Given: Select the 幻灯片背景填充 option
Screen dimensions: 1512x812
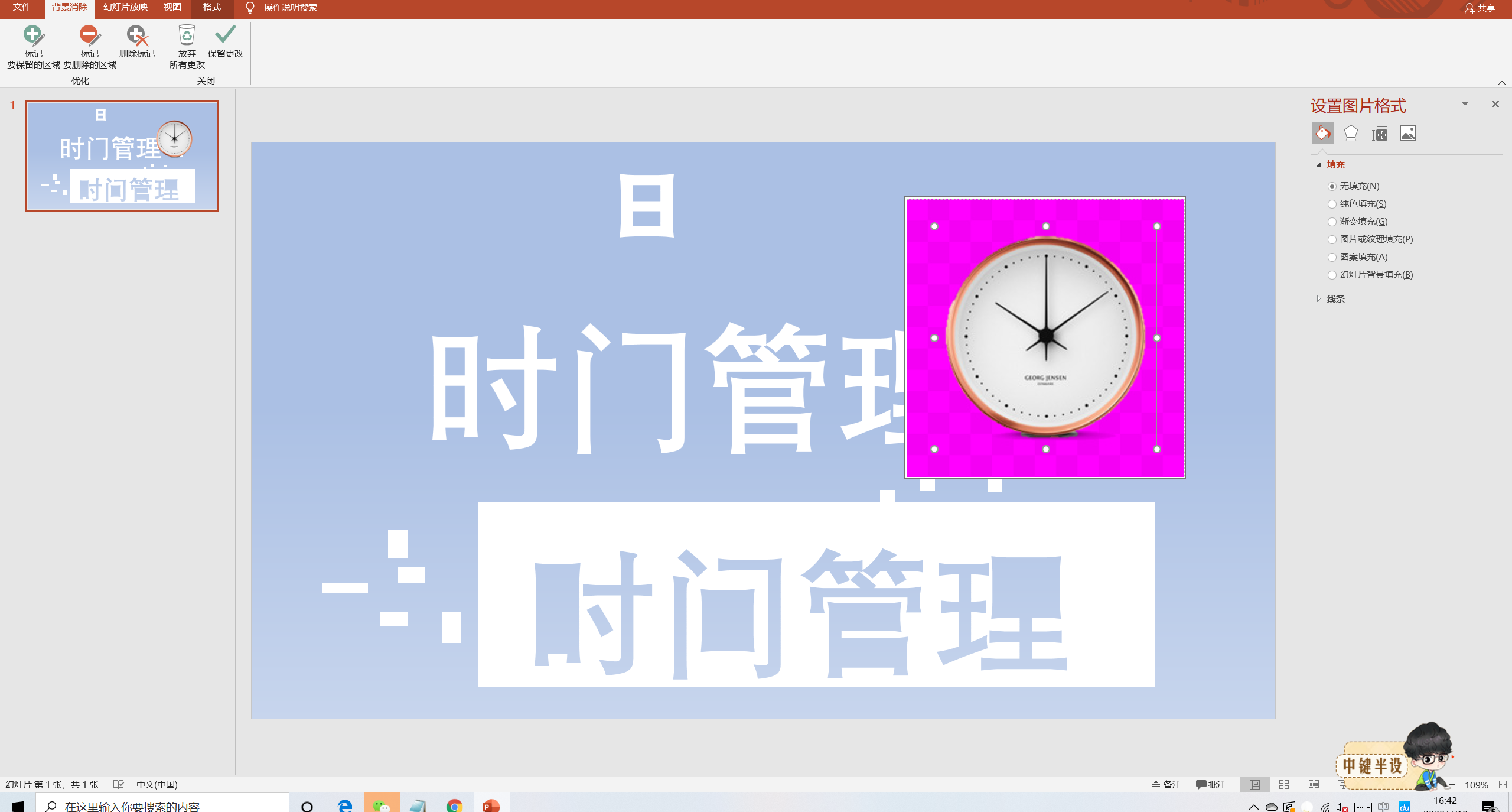Looking at the screenshot, I should click(1332, 274).
